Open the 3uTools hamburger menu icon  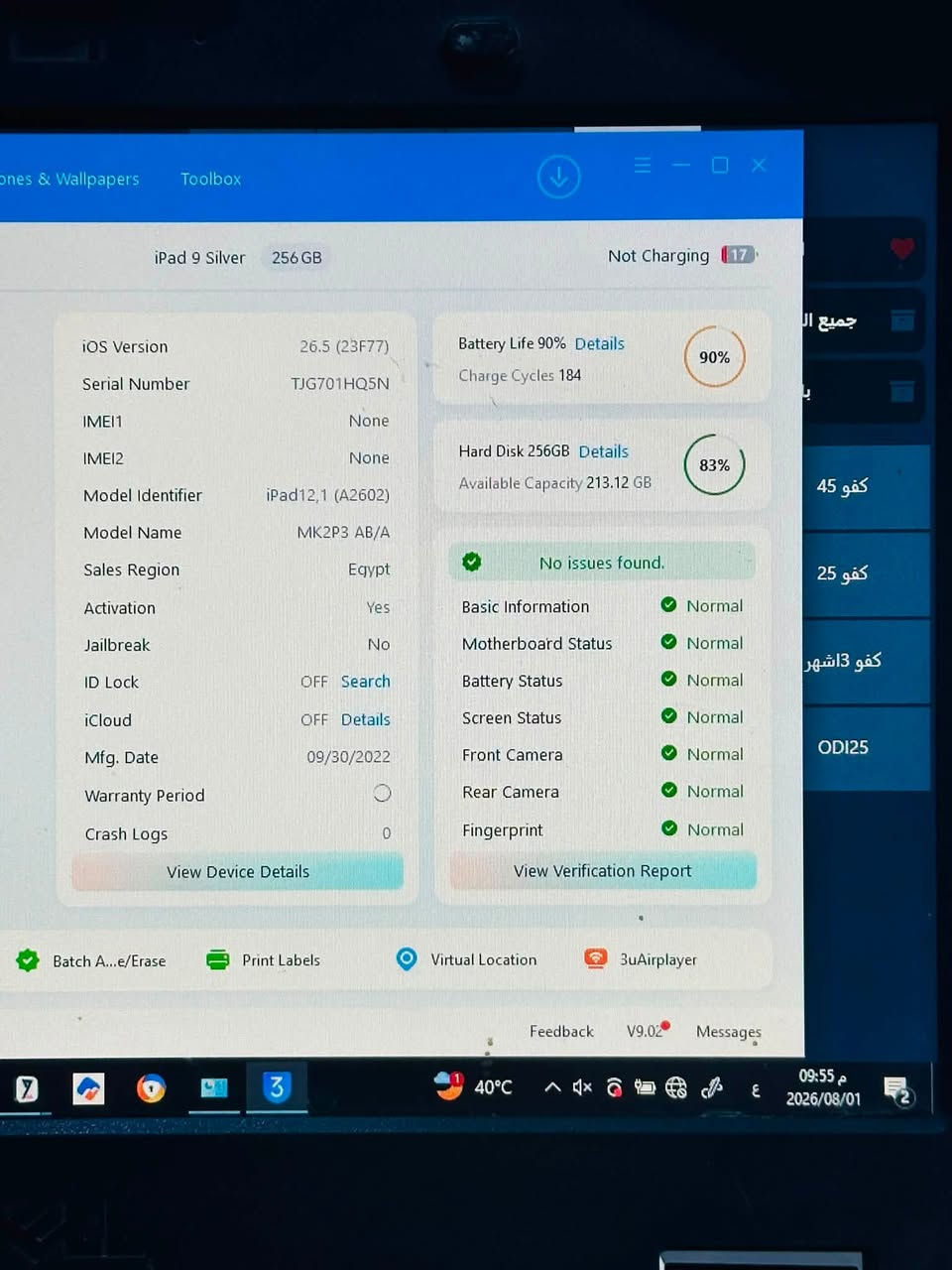coord(643,165)
